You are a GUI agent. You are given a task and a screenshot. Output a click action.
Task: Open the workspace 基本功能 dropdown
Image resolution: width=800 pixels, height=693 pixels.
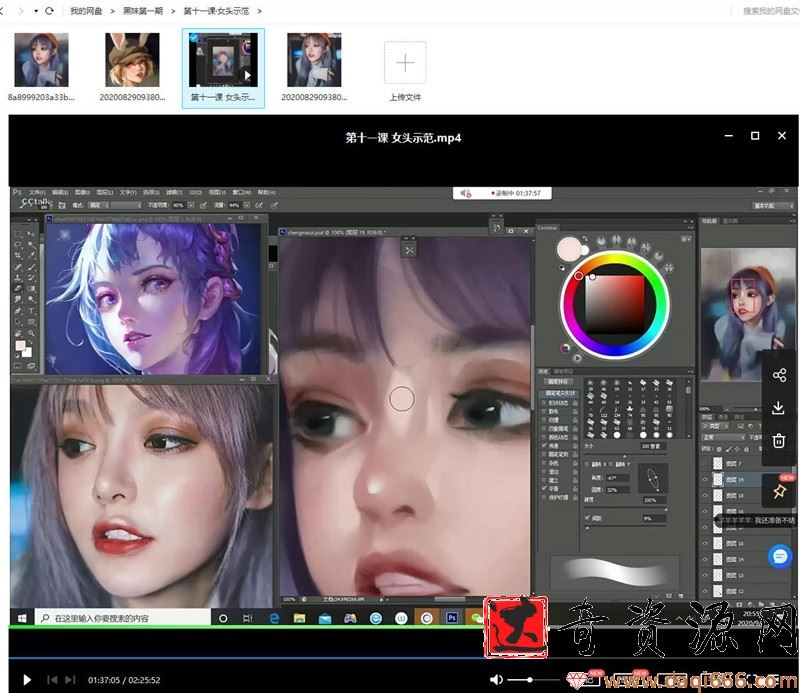[774, 205]
